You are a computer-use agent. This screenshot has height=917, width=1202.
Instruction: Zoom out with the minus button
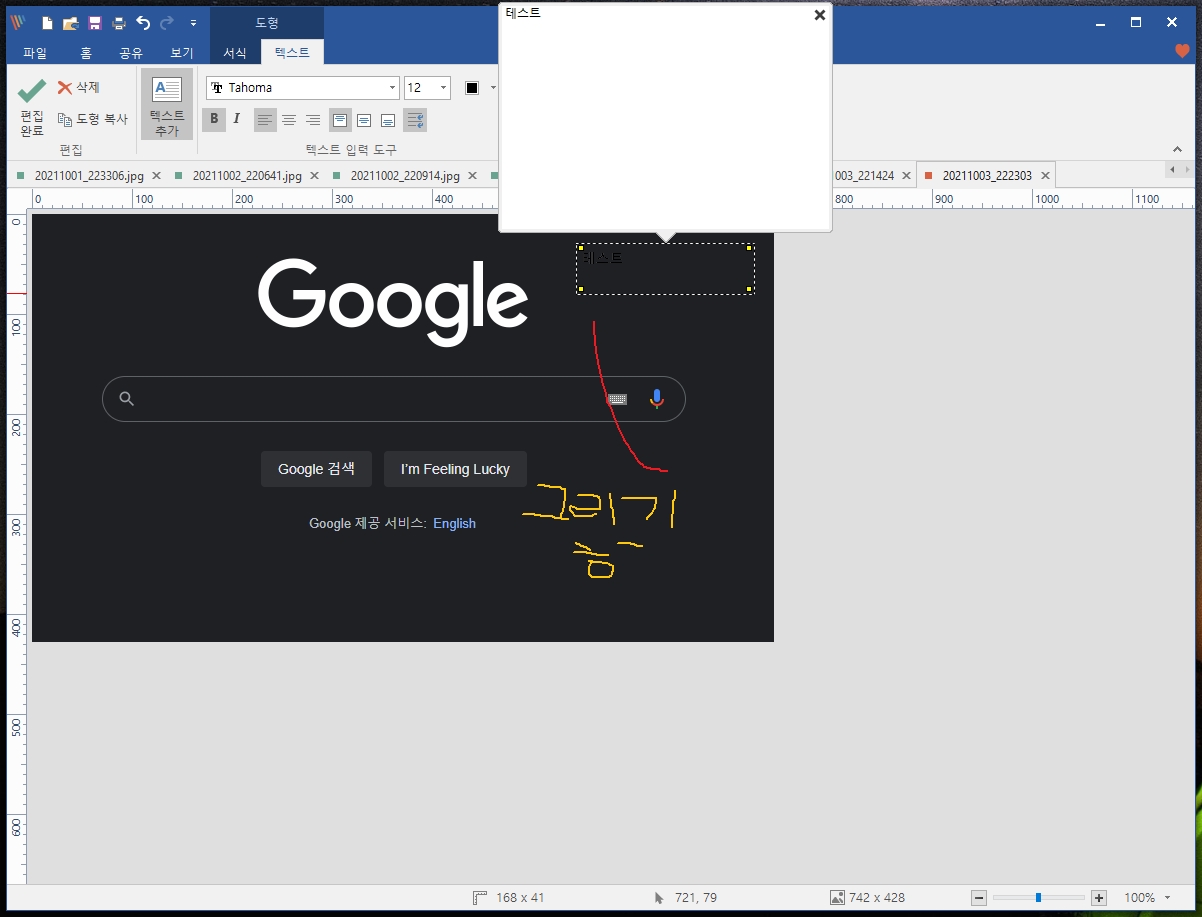tap(979, 898)
